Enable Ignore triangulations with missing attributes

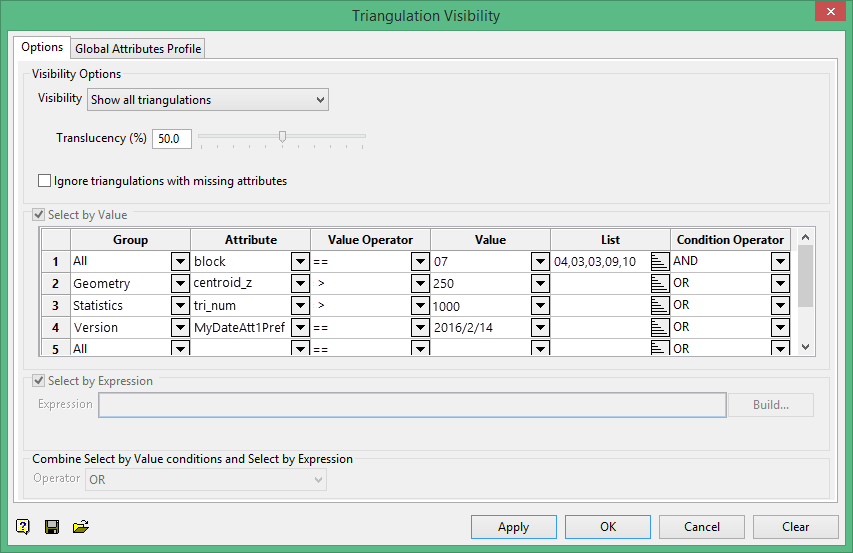[44, 181]
